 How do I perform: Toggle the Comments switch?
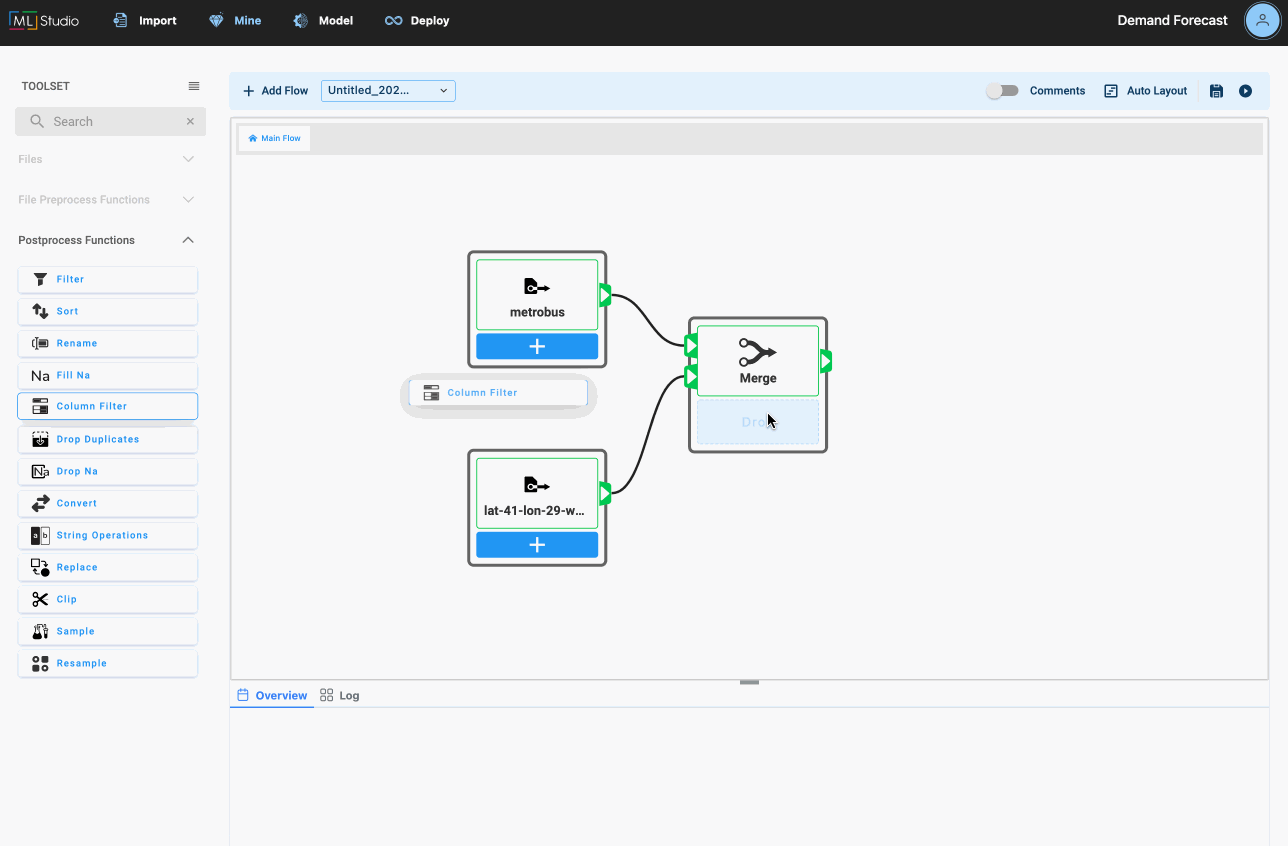click(x=1002, y=91)
